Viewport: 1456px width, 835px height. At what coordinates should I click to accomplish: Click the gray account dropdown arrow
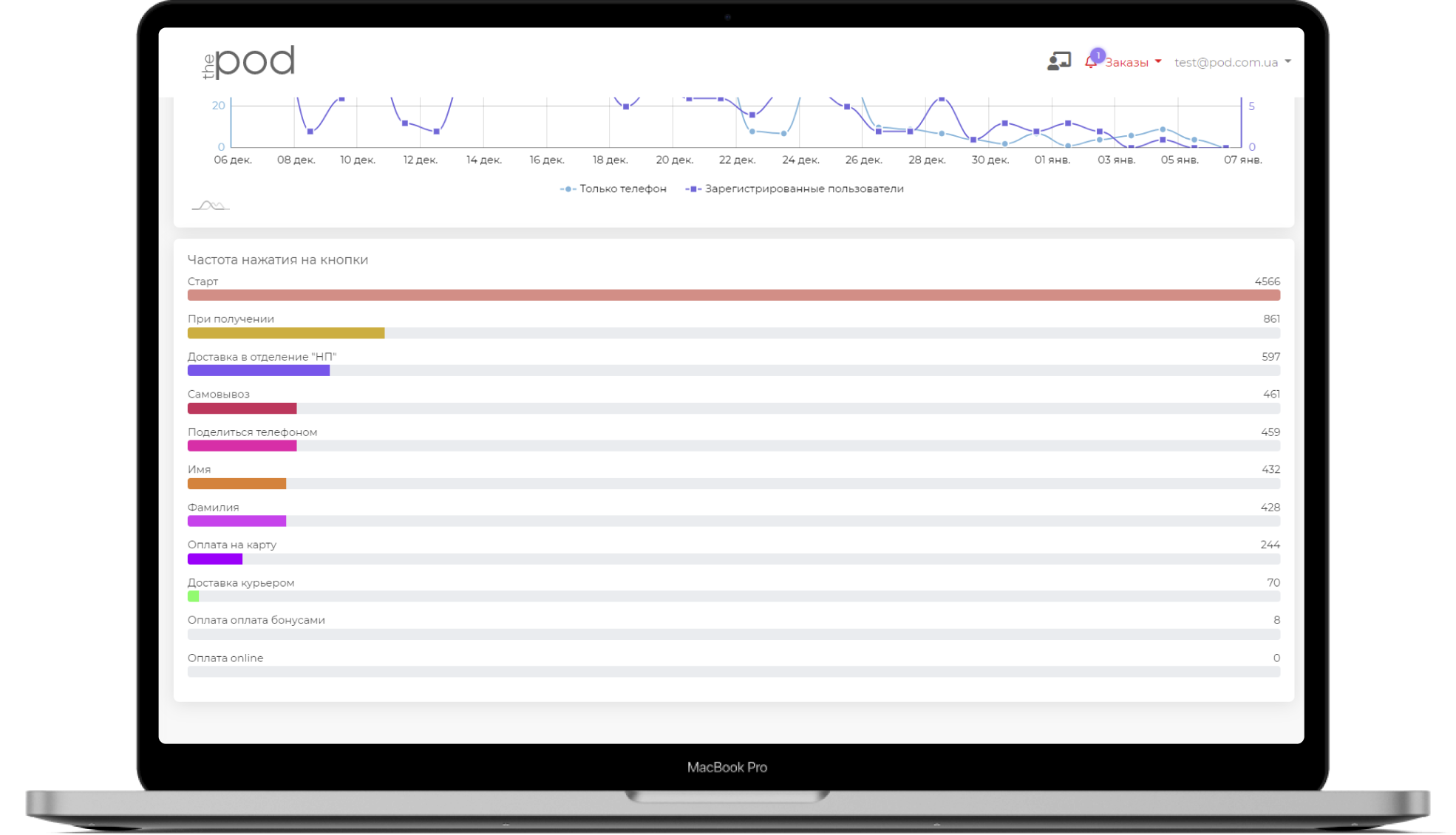1288,62
